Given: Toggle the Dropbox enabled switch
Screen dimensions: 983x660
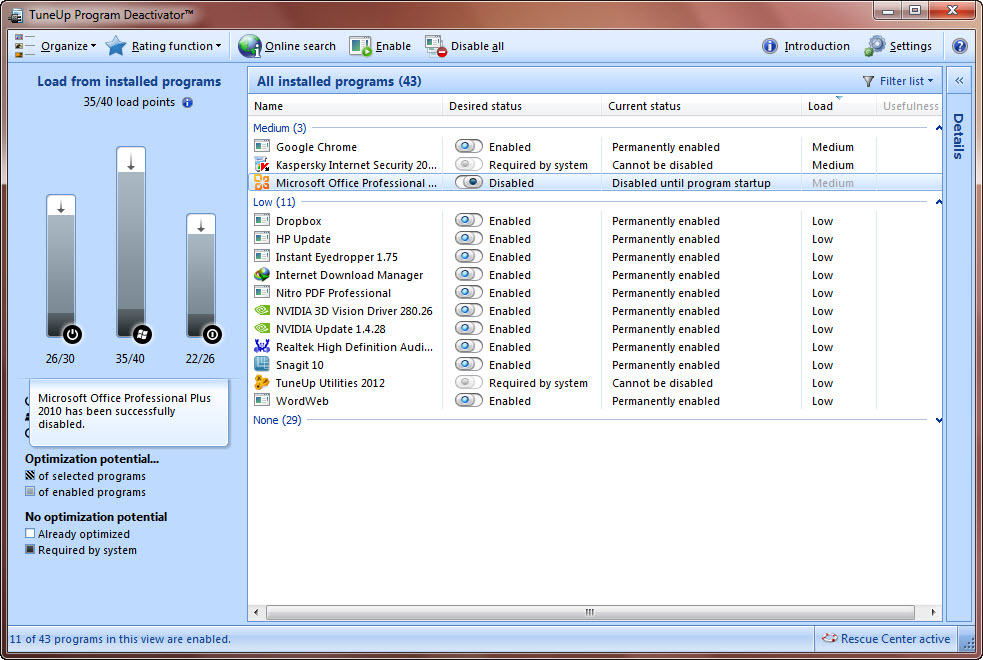Looking at the screenshot, I should tap(468, 221).
